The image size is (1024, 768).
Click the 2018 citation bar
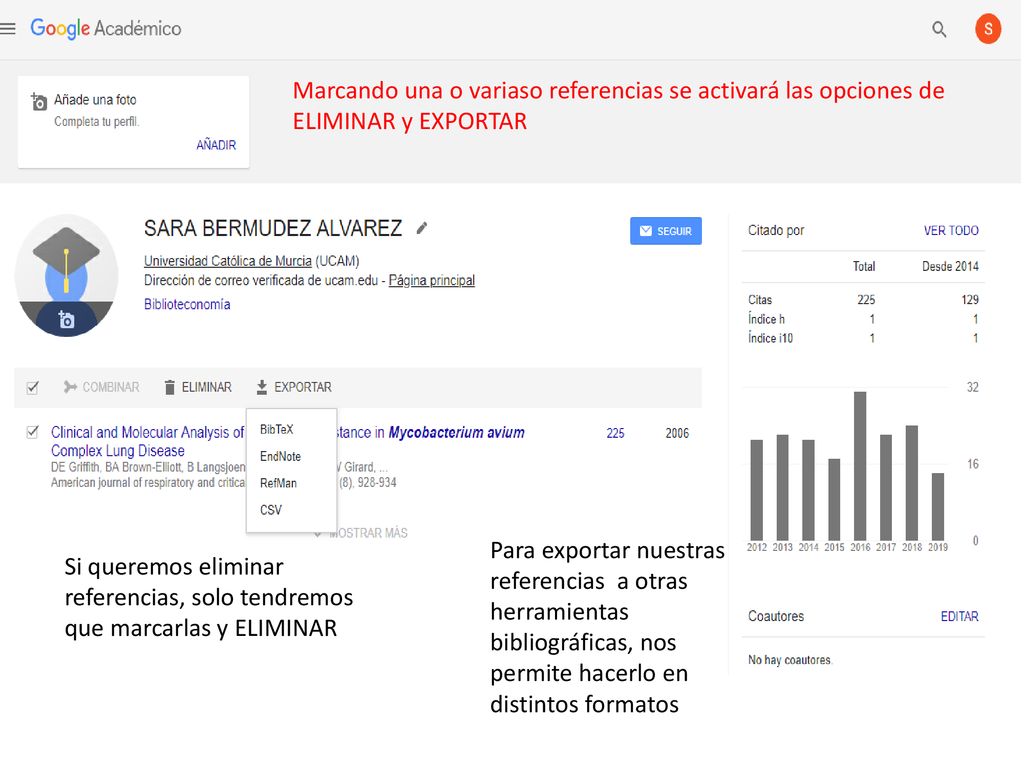point(912,483)
